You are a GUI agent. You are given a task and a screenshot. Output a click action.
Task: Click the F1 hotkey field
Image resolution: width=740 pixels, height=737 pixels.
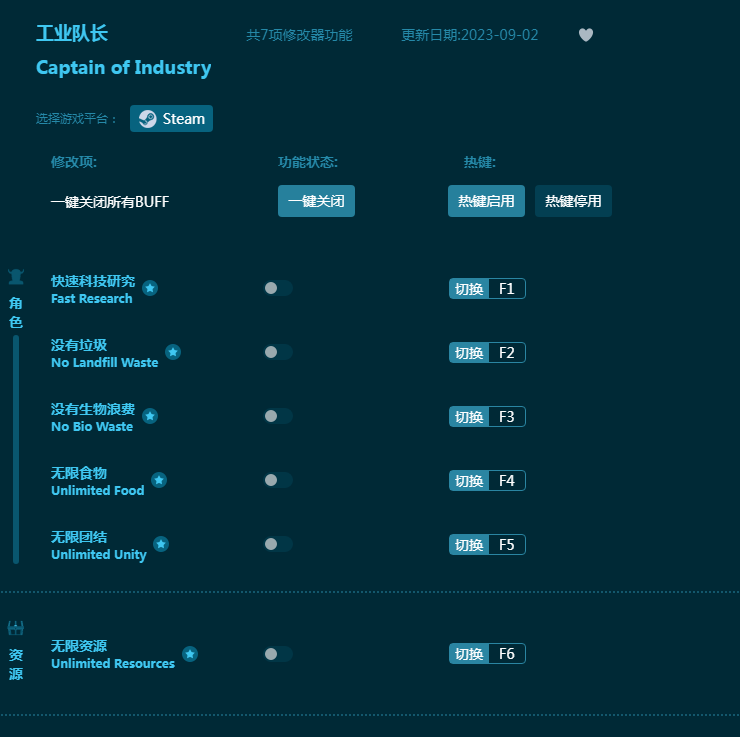coord(507,289)
